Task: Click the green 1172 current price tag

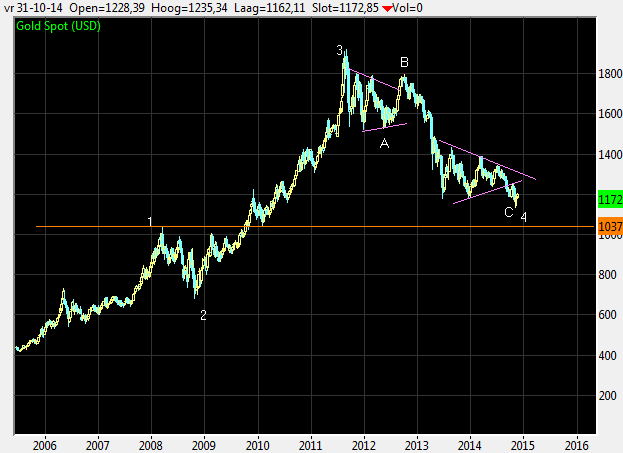Action: click(610, 201)
